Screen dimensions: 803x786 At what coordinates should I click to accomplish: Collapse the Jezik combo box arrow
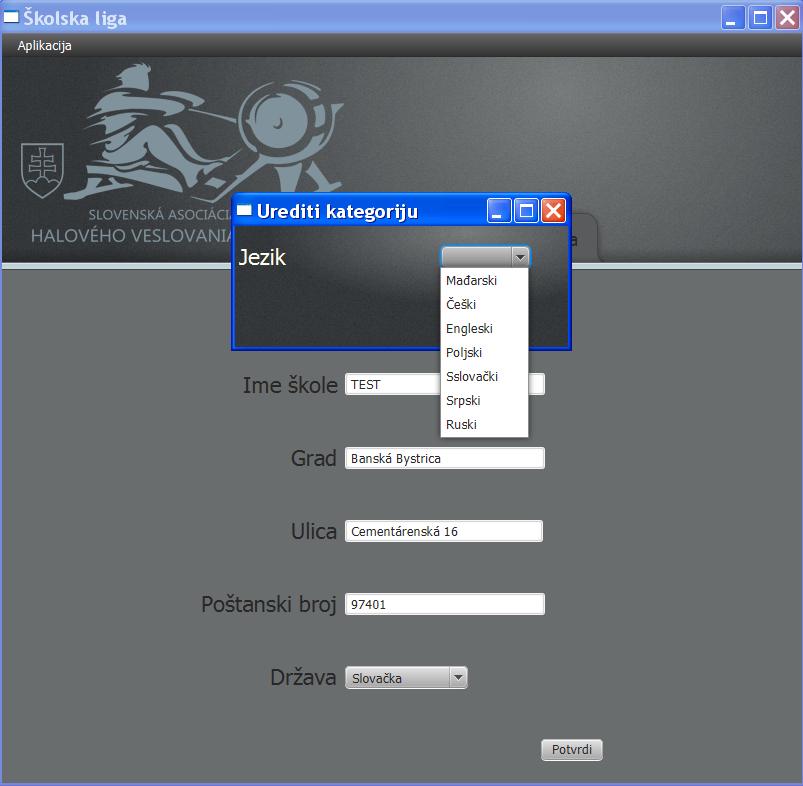tap(520, 257)
